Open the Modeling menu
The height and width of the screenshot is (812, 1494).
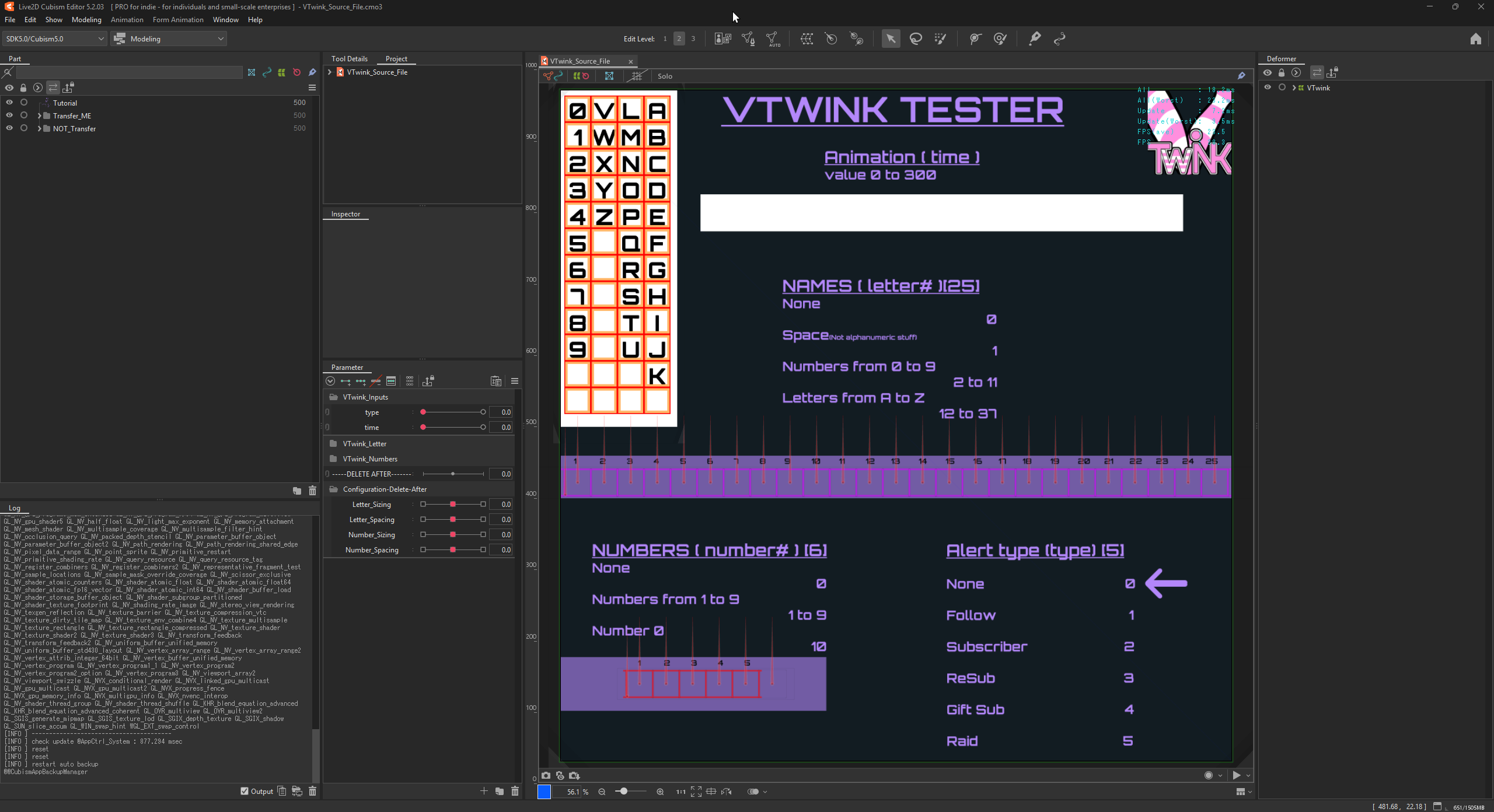86,19
